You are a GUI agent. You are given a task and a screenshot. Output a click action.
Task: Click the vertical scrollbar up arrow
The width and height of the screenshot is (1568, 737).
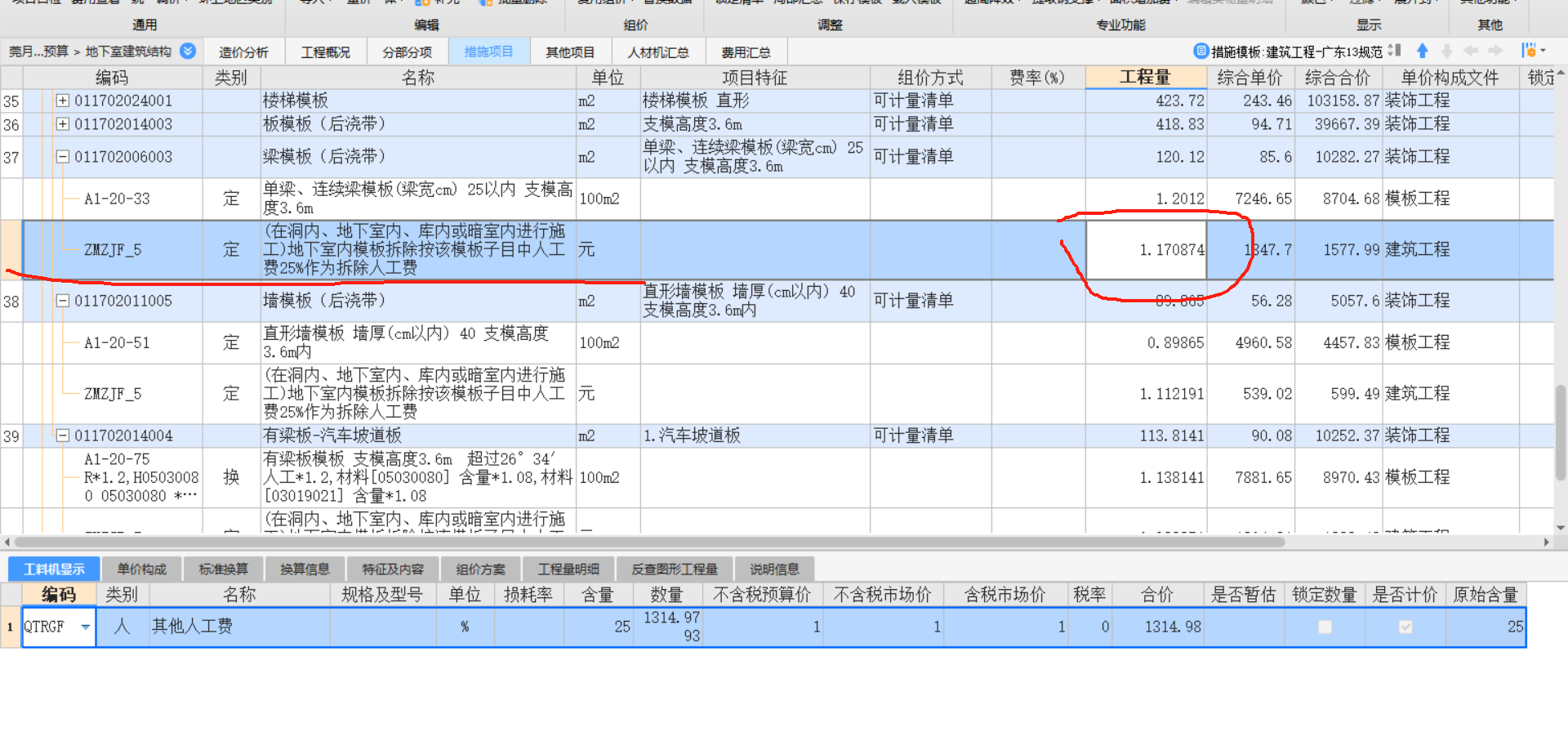pyautogui.click(x=1561, y=74)
